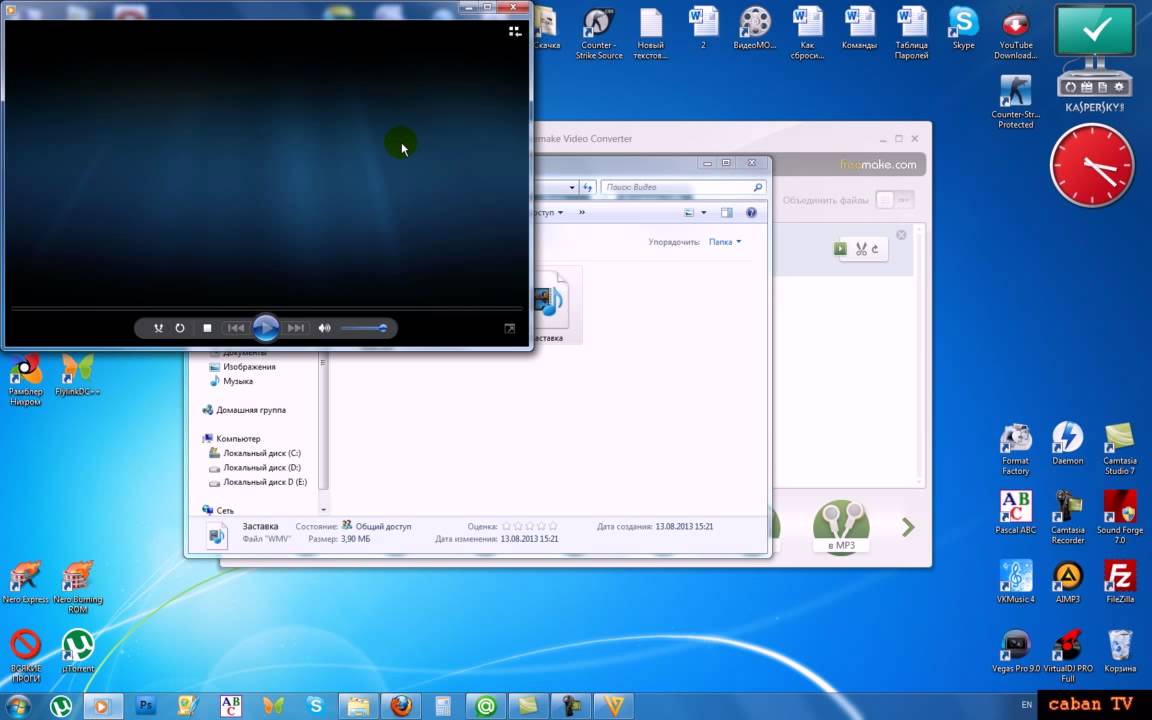The height and width of the screenshot is (720, 1152).
Task: Show next output formats arrow in Freemake
Action: (908, 527)
